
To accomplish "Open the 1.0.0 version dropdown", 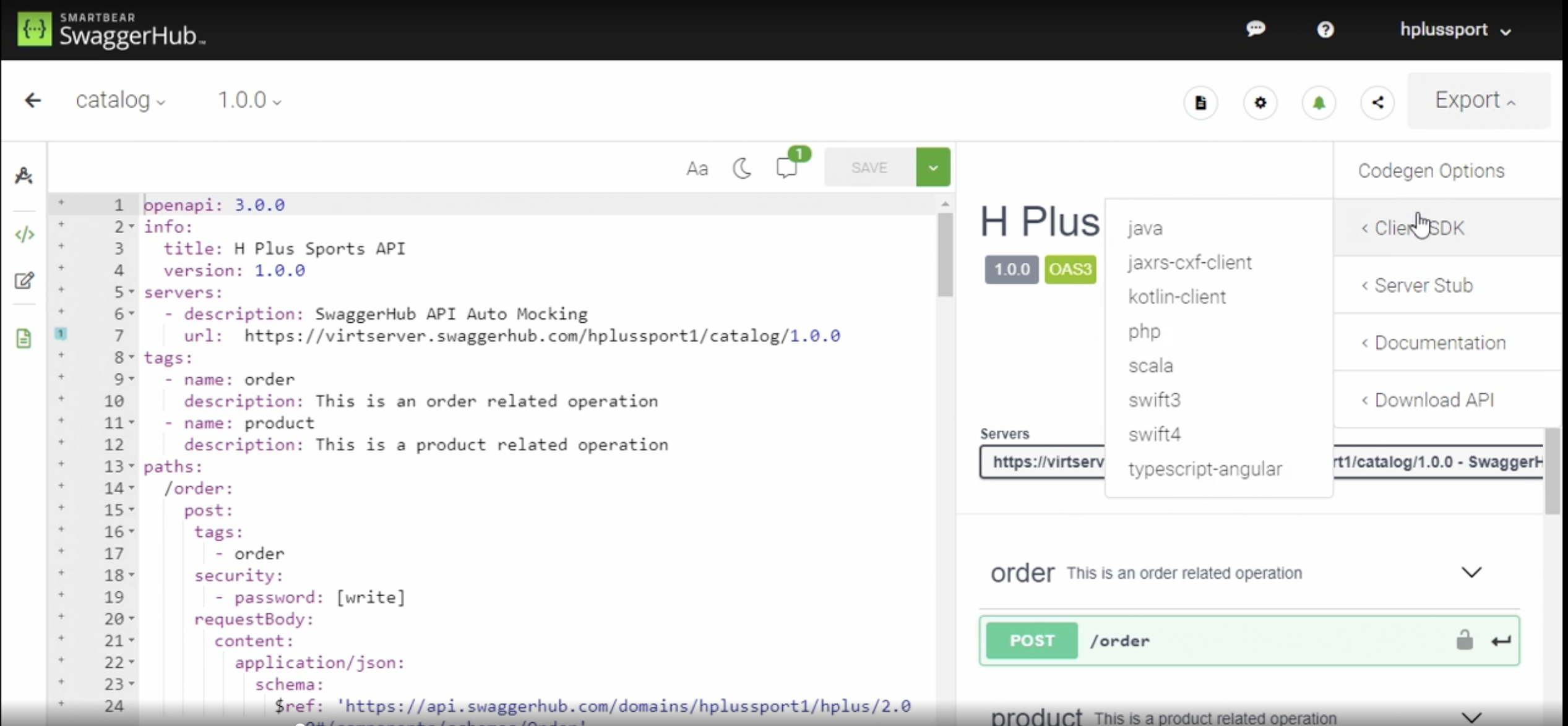I will tap(249, 100).
